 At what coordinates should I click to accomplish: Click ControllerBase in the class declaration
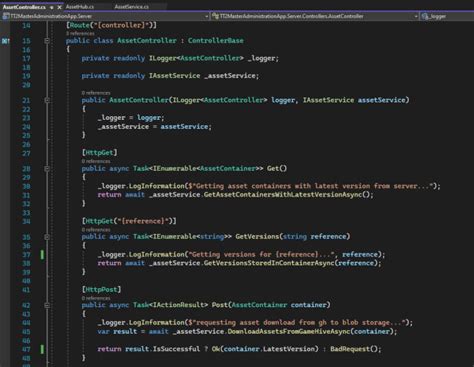pos(216,41)
